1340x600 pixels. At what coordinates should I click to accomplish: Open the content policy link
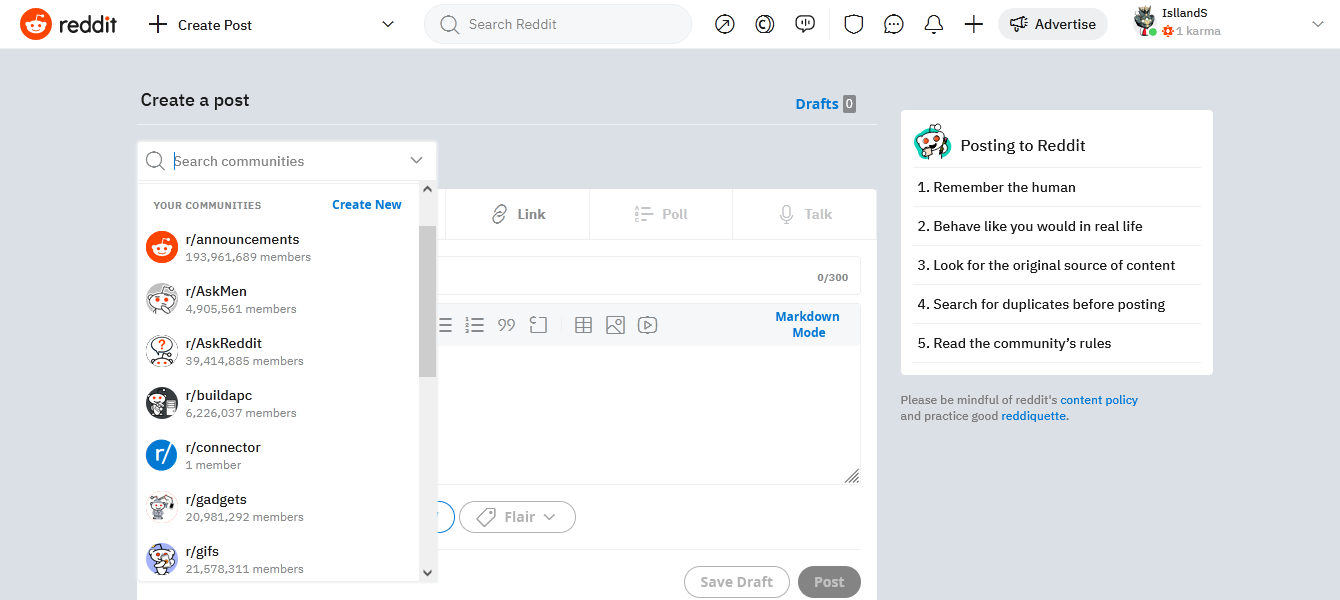click(x=1099, y=400)
